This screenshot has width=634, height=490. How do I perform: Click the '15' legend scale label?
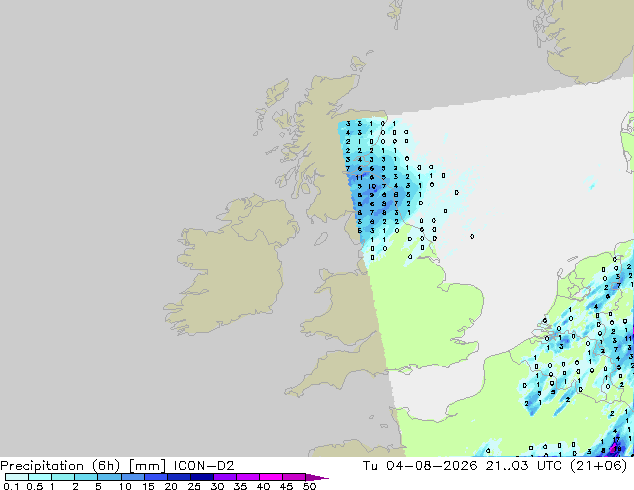pyautogui.click(x=148, y=486)
